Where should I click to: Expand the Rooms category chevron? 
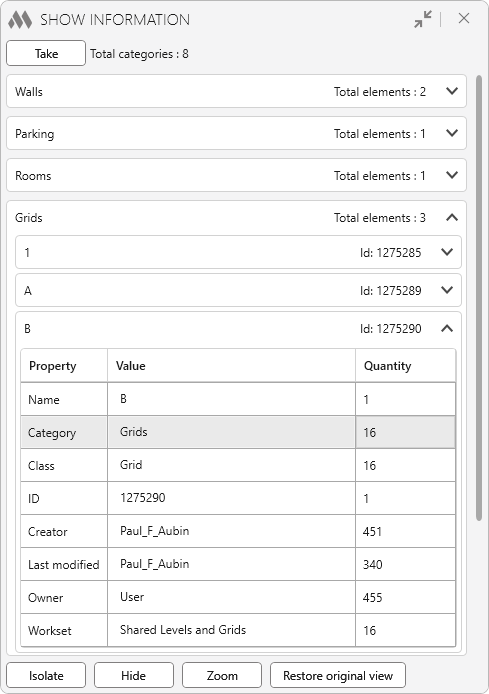click(452, 175)
